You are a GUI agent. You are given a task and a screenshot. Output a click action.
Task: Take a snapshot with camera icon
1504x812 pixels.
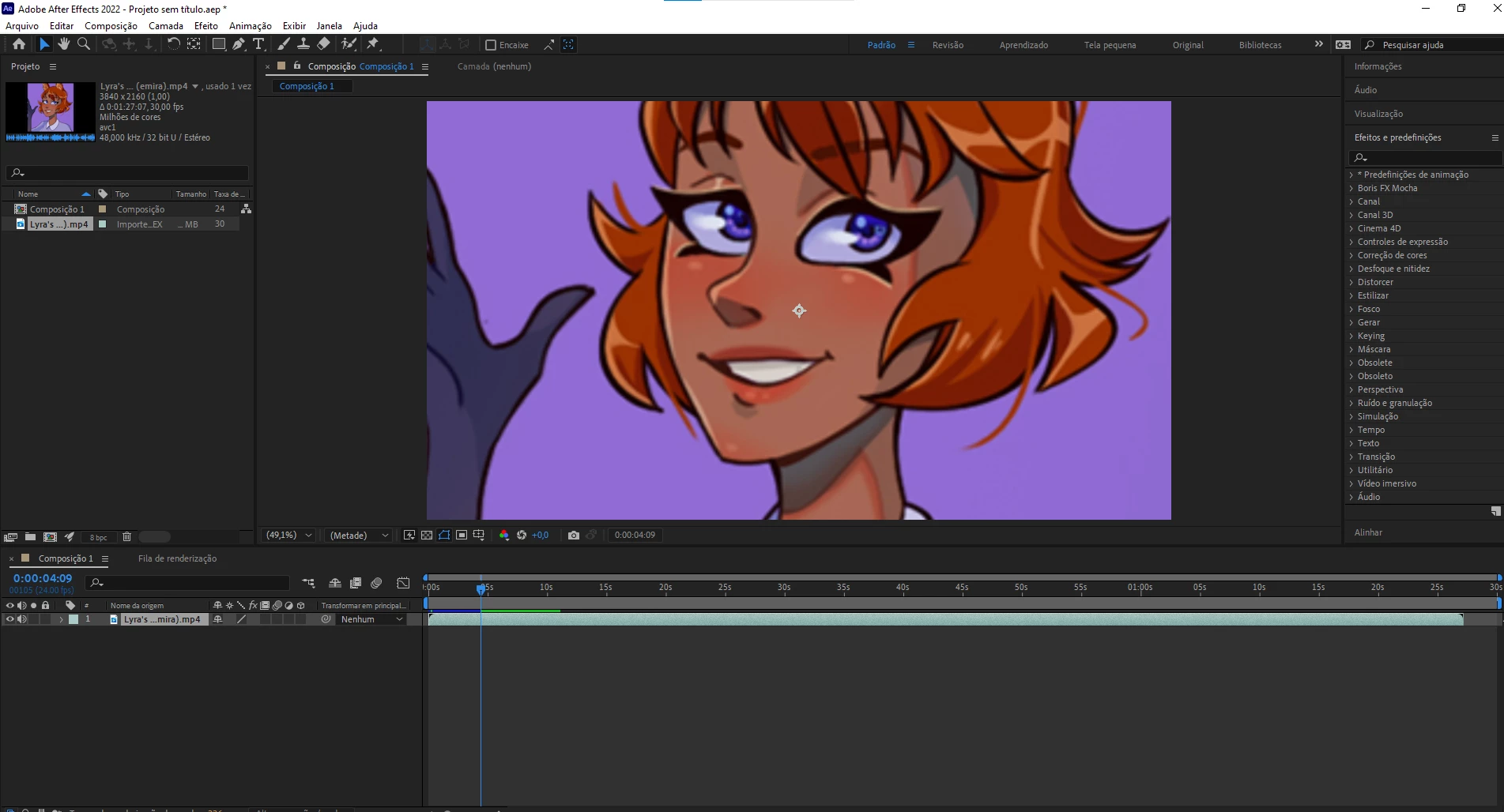click(x=574, y=536)
